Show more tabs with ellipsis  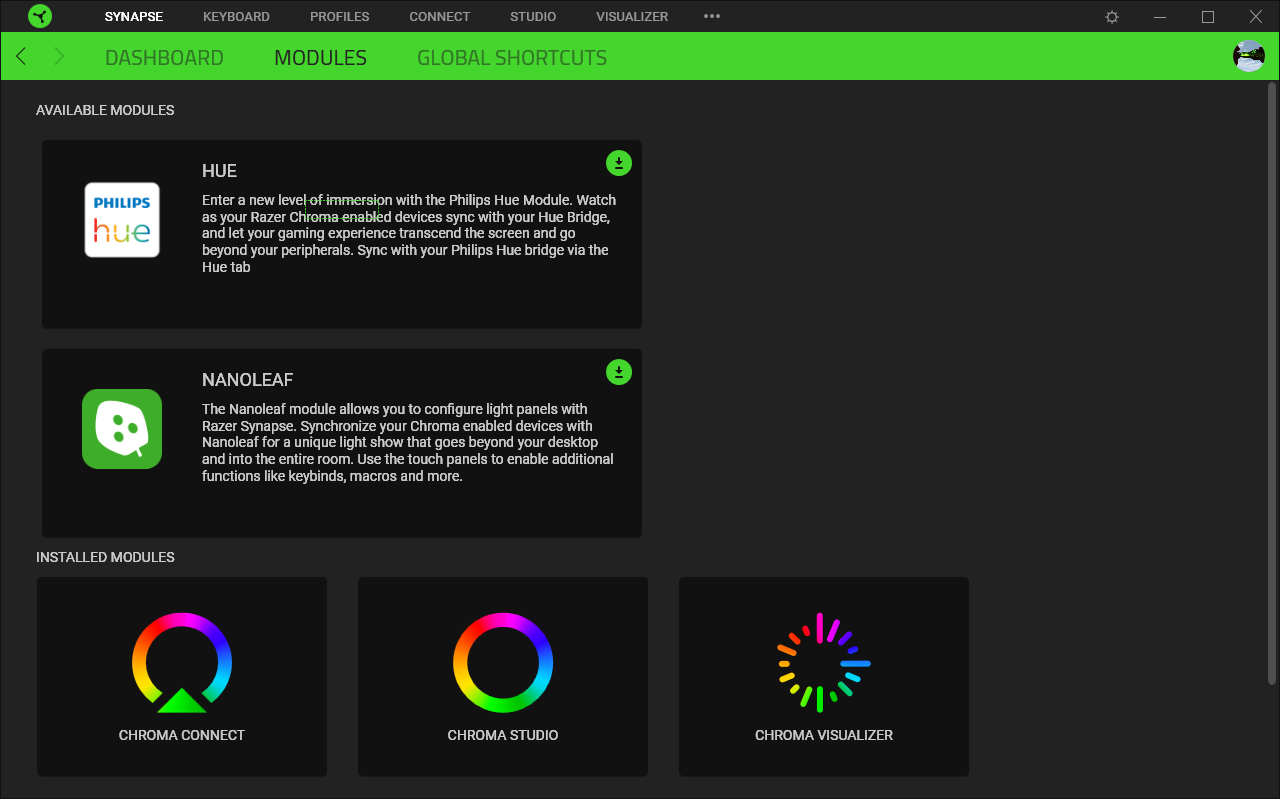712,17
